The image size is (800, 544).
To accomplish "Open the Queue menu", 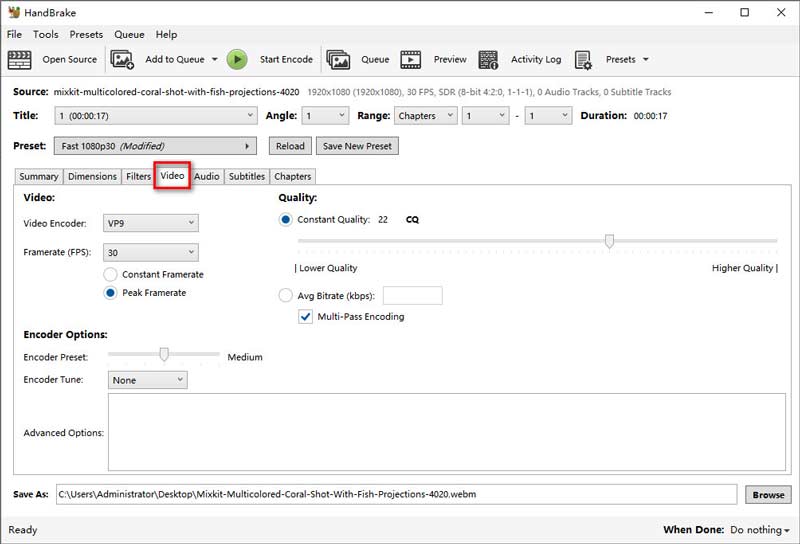I will click(129, 34).
